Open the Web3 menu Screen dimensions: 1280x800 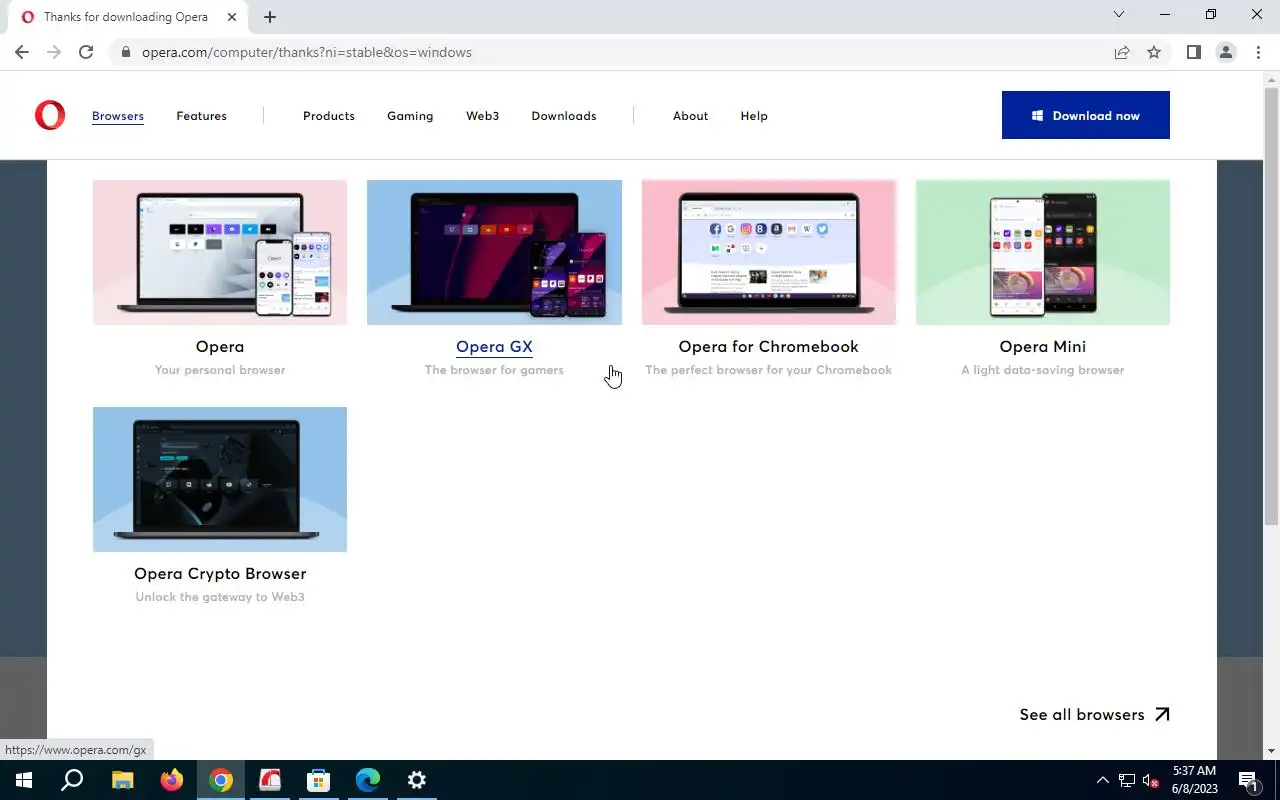coord(482,116)
